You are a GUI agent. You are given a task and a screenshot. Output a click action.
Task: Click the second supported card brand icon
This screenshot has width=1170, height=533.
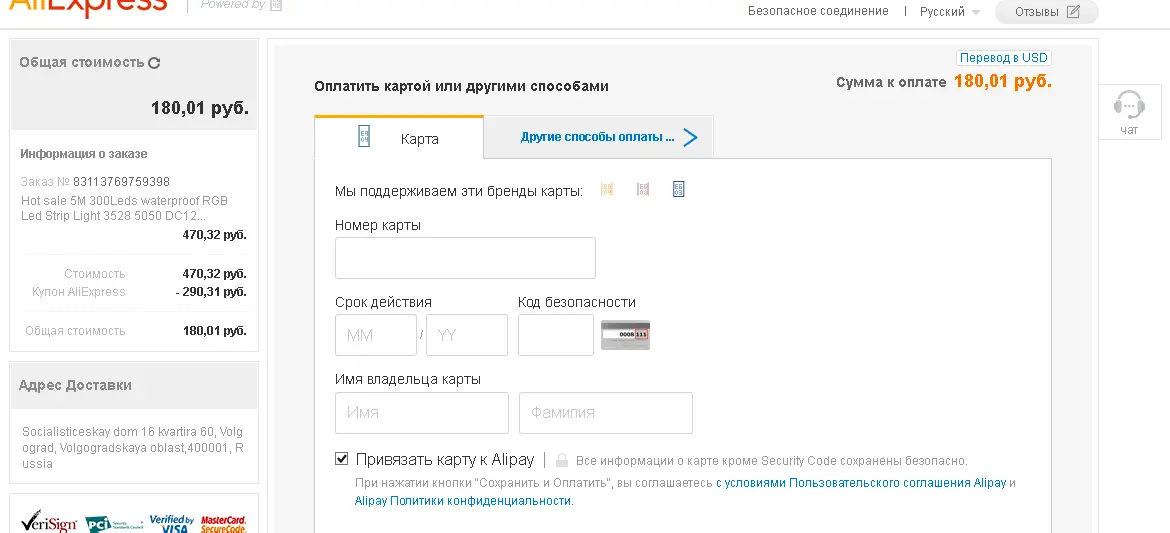click(x=642, y=190)
